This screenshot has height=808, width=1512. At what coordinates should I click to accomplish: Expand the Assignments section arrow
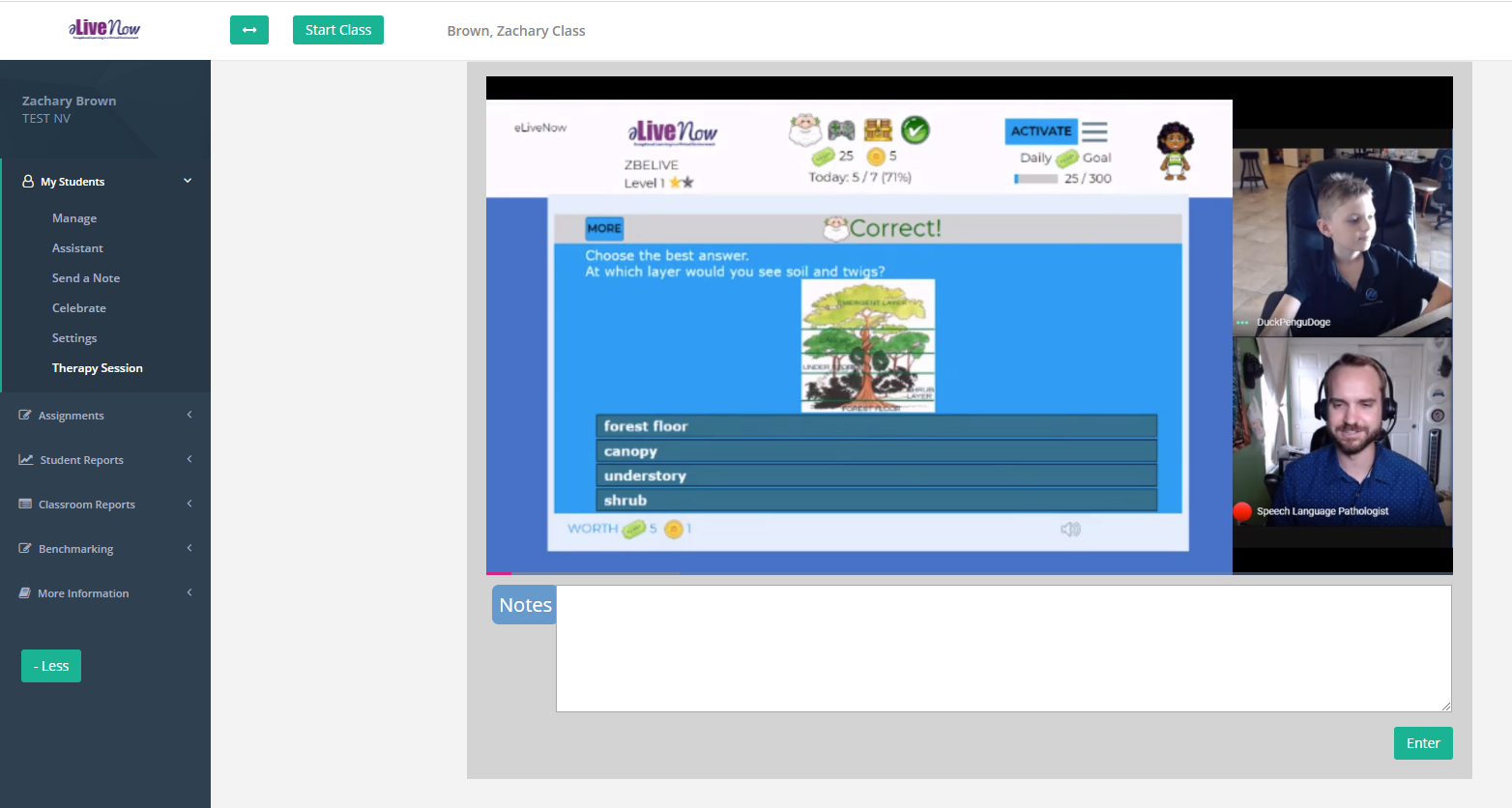pos(189,415)
